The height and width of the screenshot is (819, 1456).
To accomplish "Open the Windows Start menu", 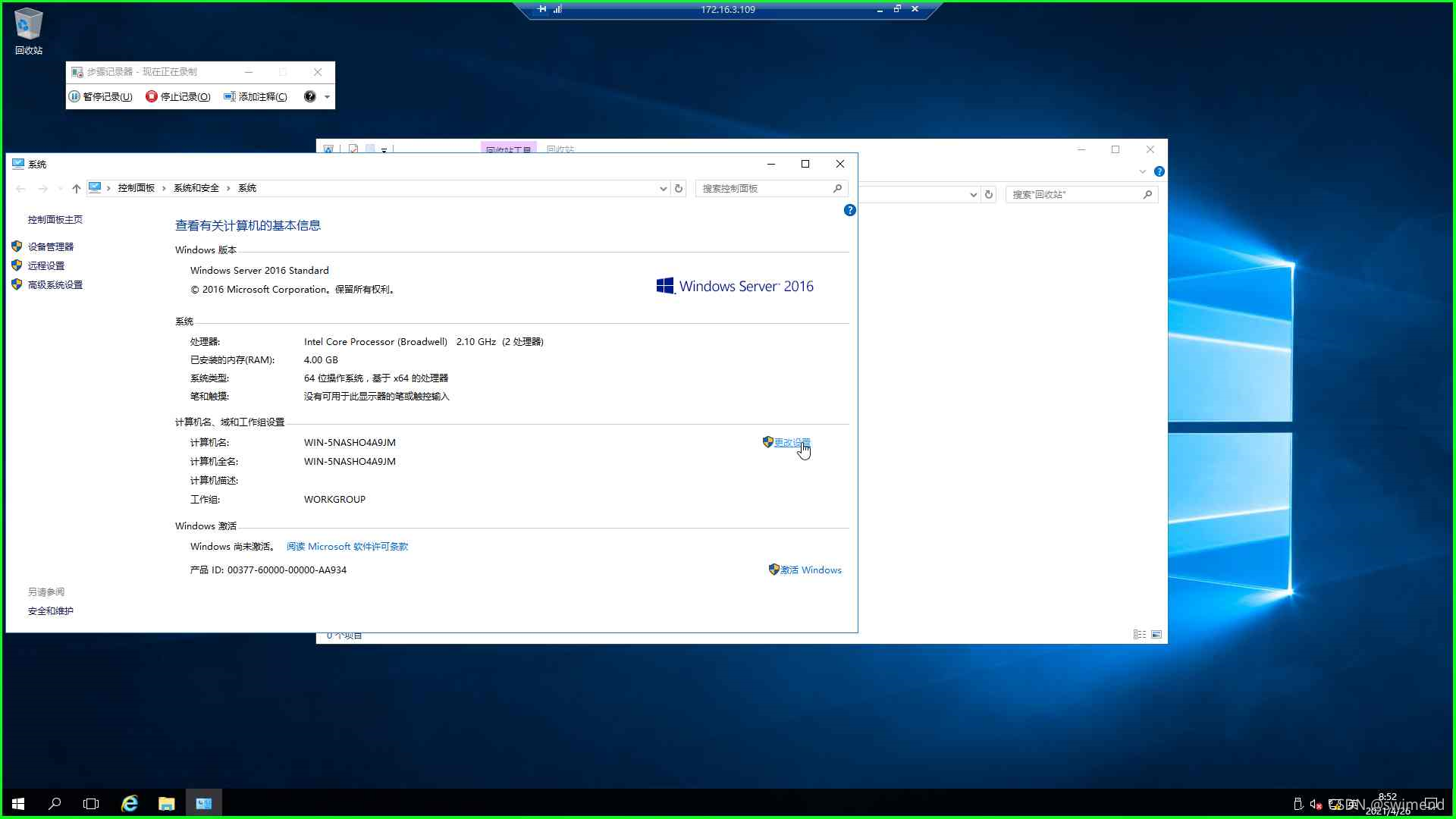I will pos(18,804).
